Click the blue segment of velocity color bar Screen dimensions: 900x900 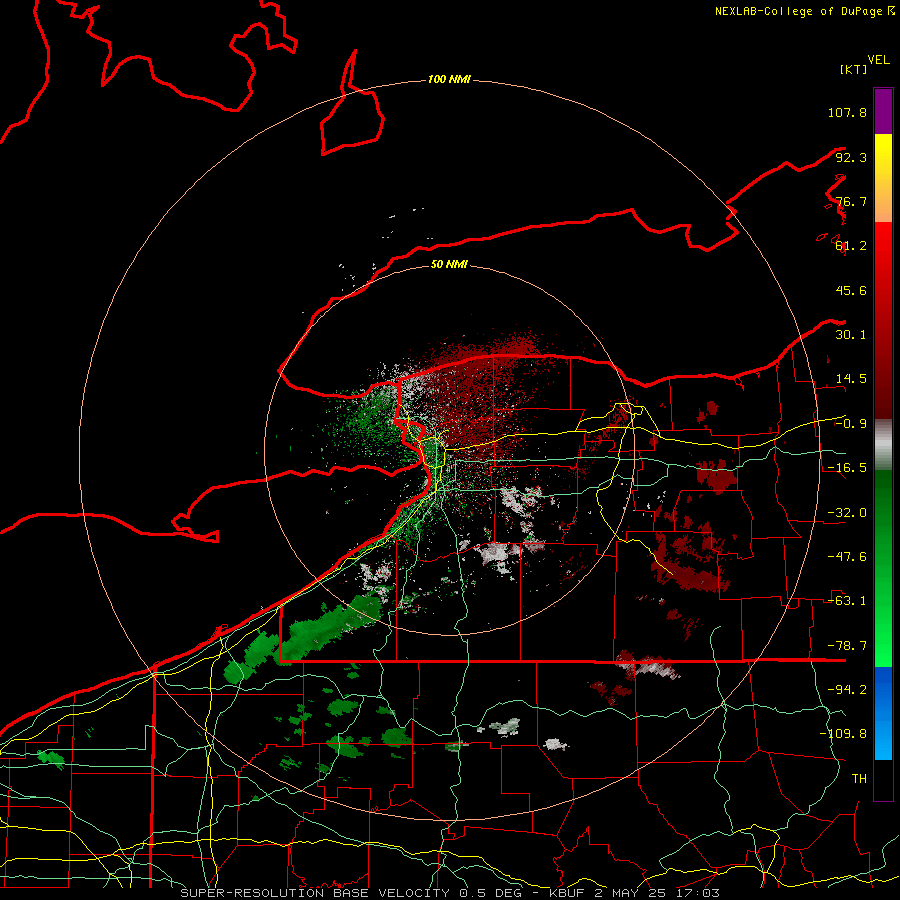(883, 713)
